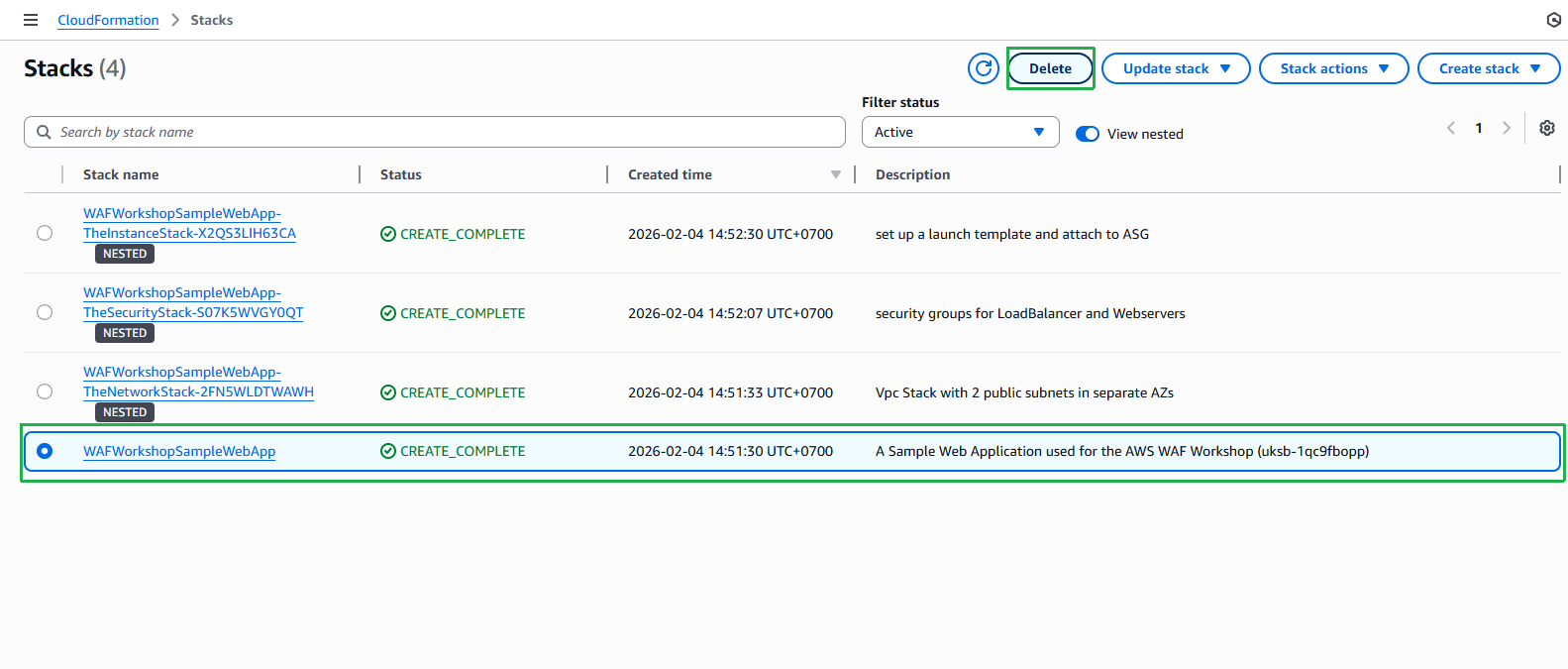1568x669 pixels.
Task: Click the 14:51:30 created time cell
Action: coord(730,451)
